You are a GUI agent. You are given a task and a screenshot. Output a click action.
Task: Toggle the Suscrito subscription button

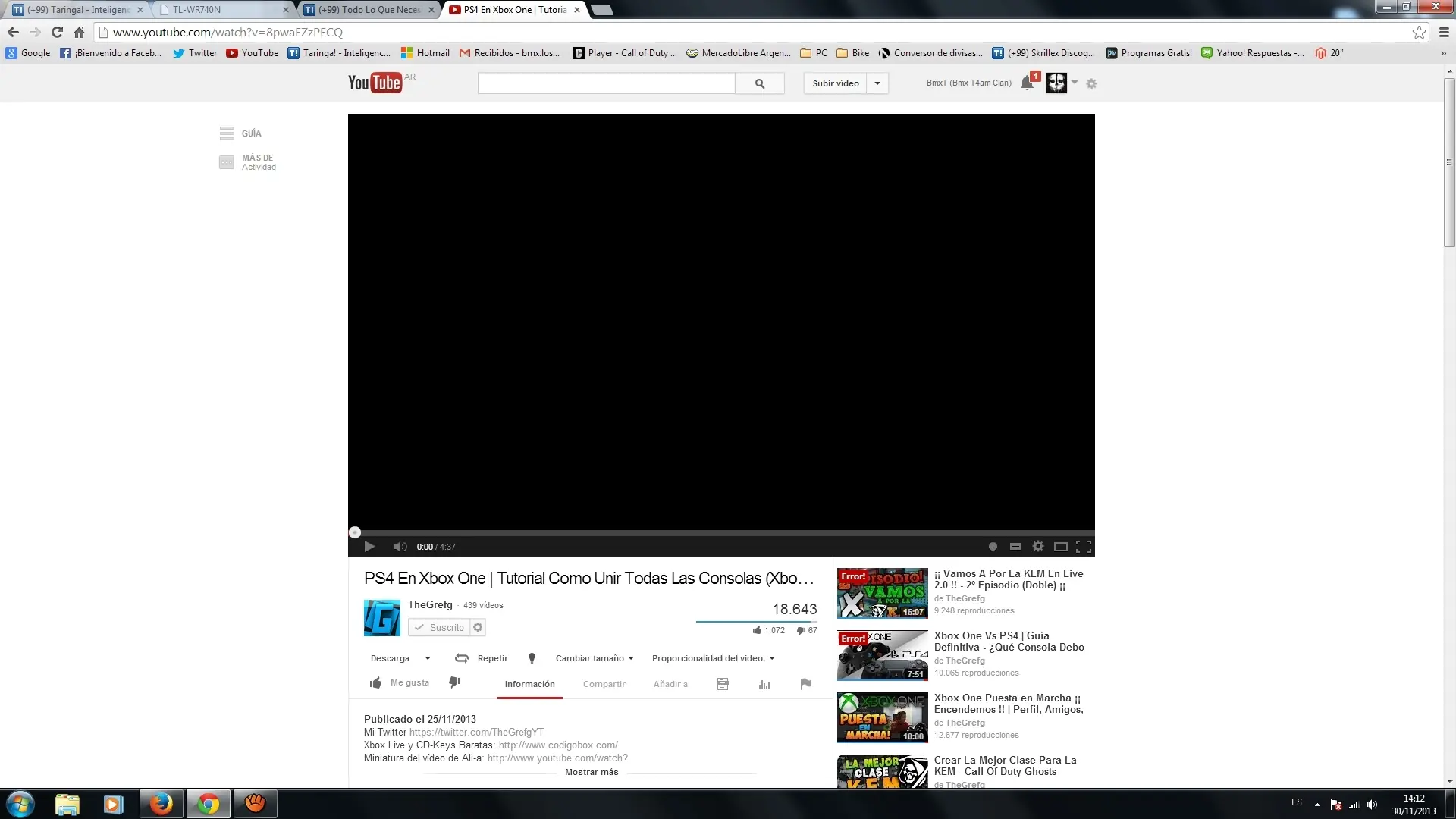439,627
